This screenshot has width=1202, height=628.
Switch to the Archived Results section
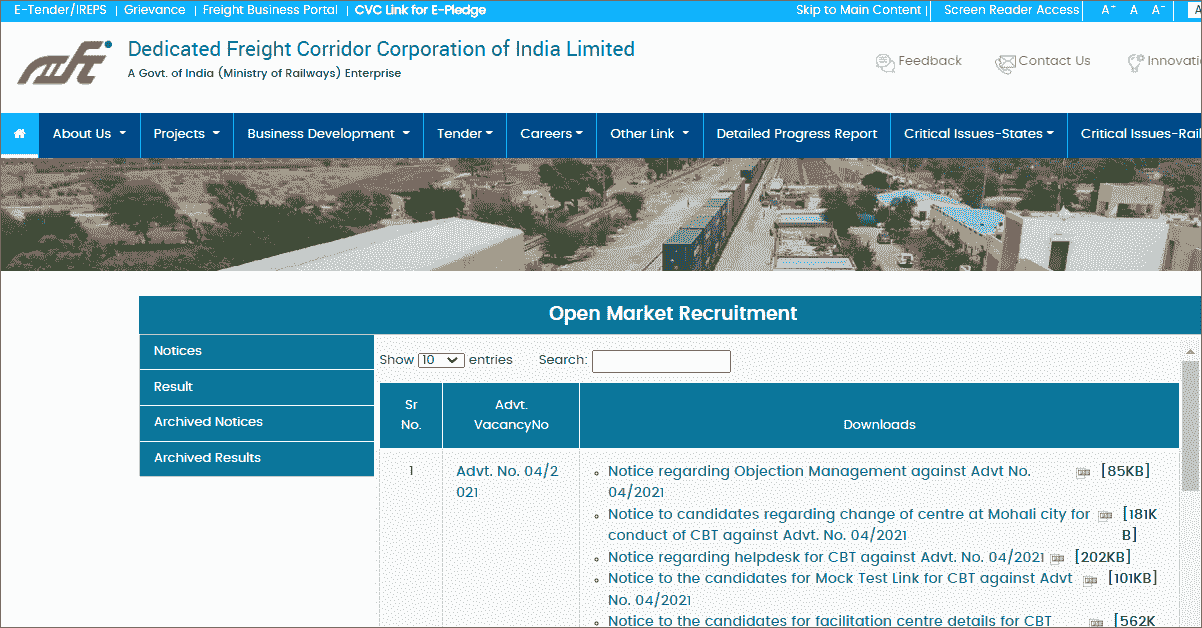point(207,458)
